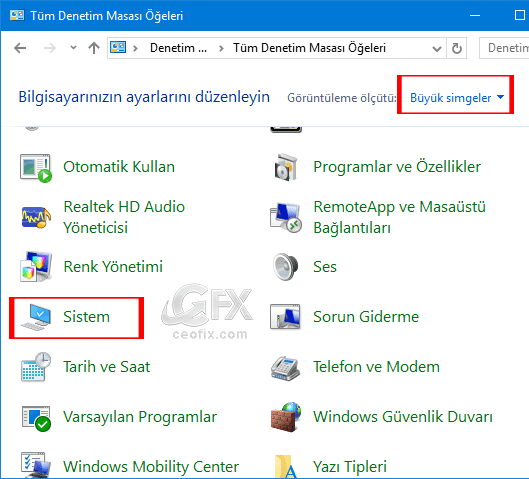The height and width of the screenshot is (479, 529).
Task: Open the Tarih ve Saat link
Action: 107,367
